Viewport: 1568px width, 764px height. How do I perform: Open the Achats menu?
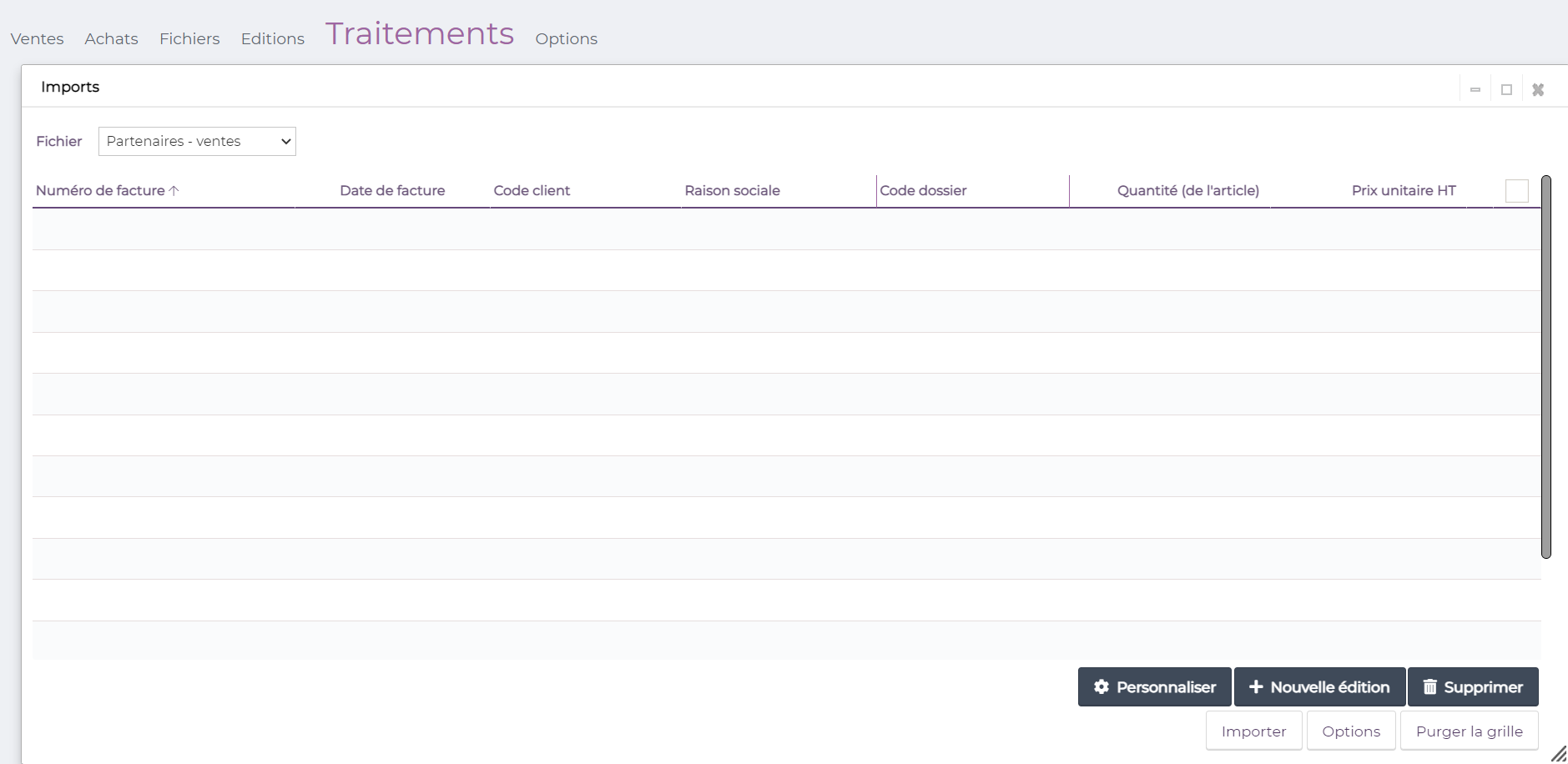click(111, 38)
